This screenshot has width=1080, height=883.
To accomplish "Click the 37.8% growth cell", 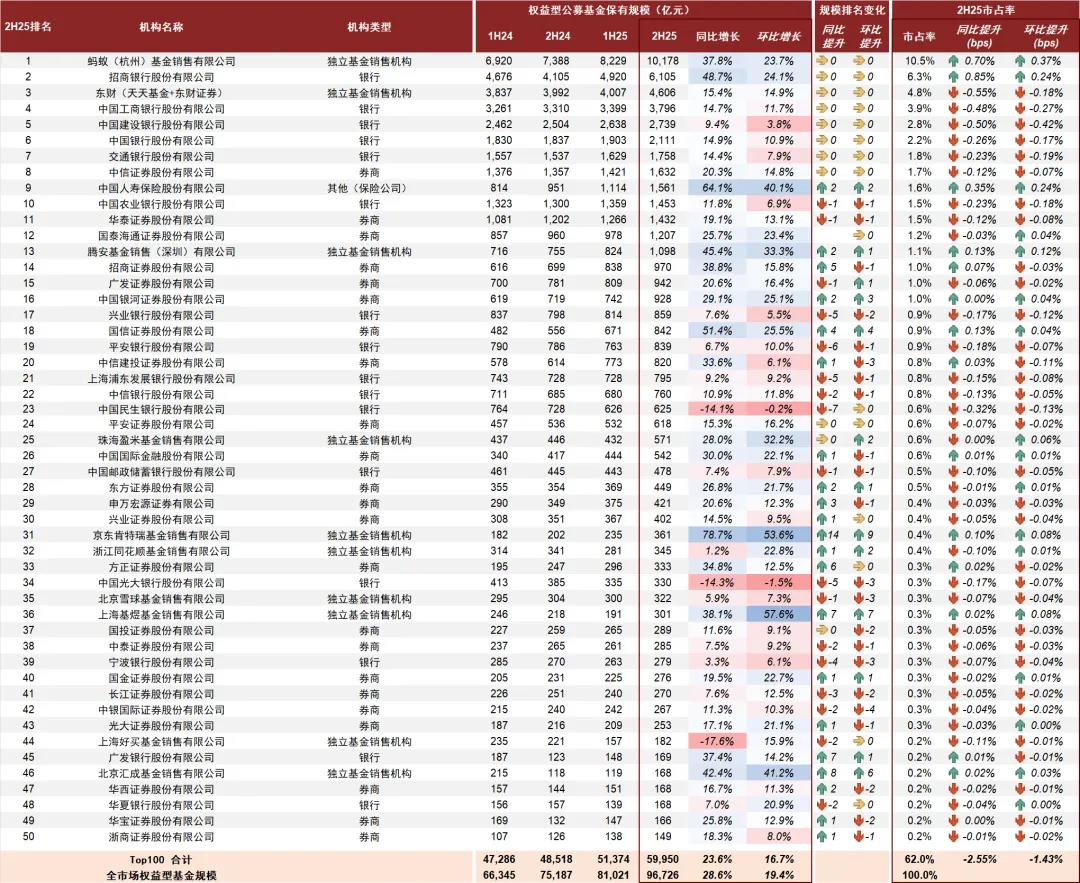I will (717, 61).
